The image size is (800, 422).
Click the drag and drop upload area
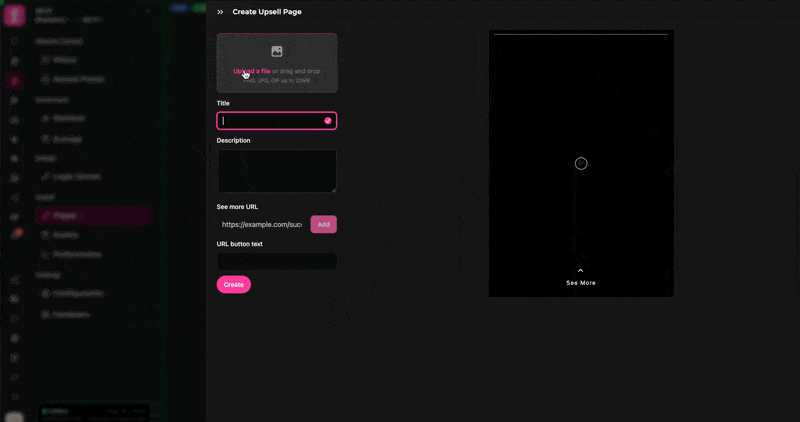(277, 62)
